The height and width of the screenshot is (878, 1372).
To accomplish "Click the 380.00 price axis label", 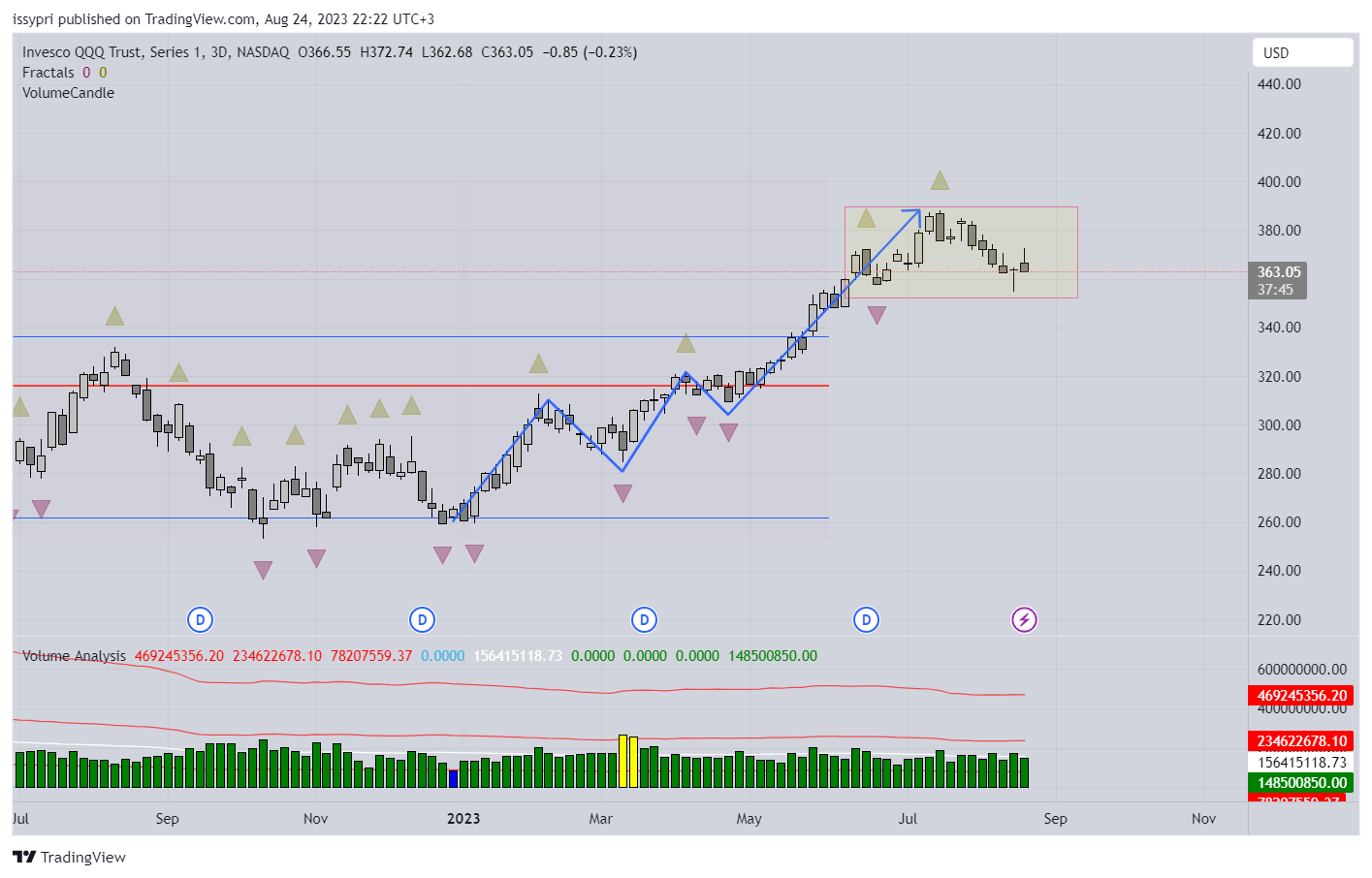I will (1279, 230).
